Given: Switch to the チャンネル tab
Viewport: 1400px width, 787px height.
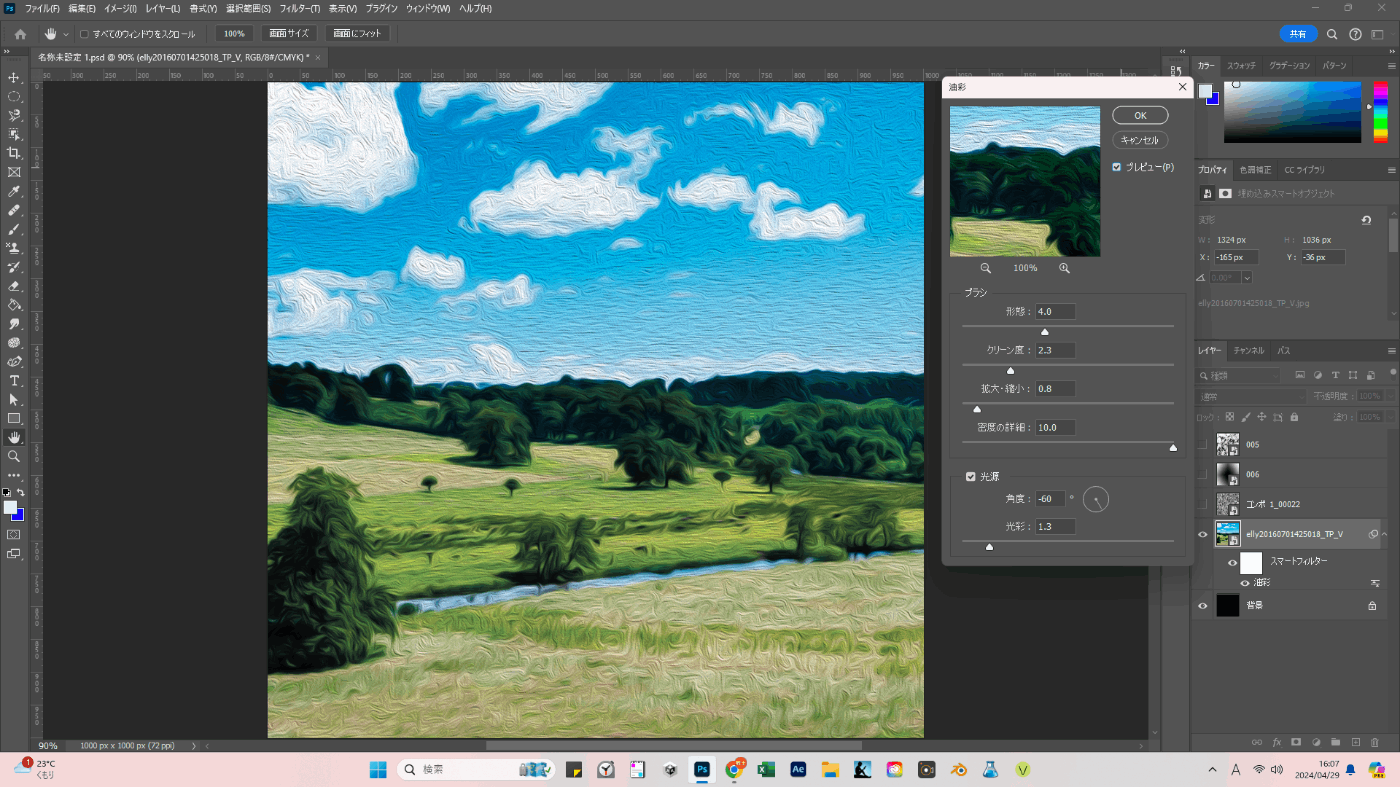Looking at the screenshot, I should tap(1247, 351).
